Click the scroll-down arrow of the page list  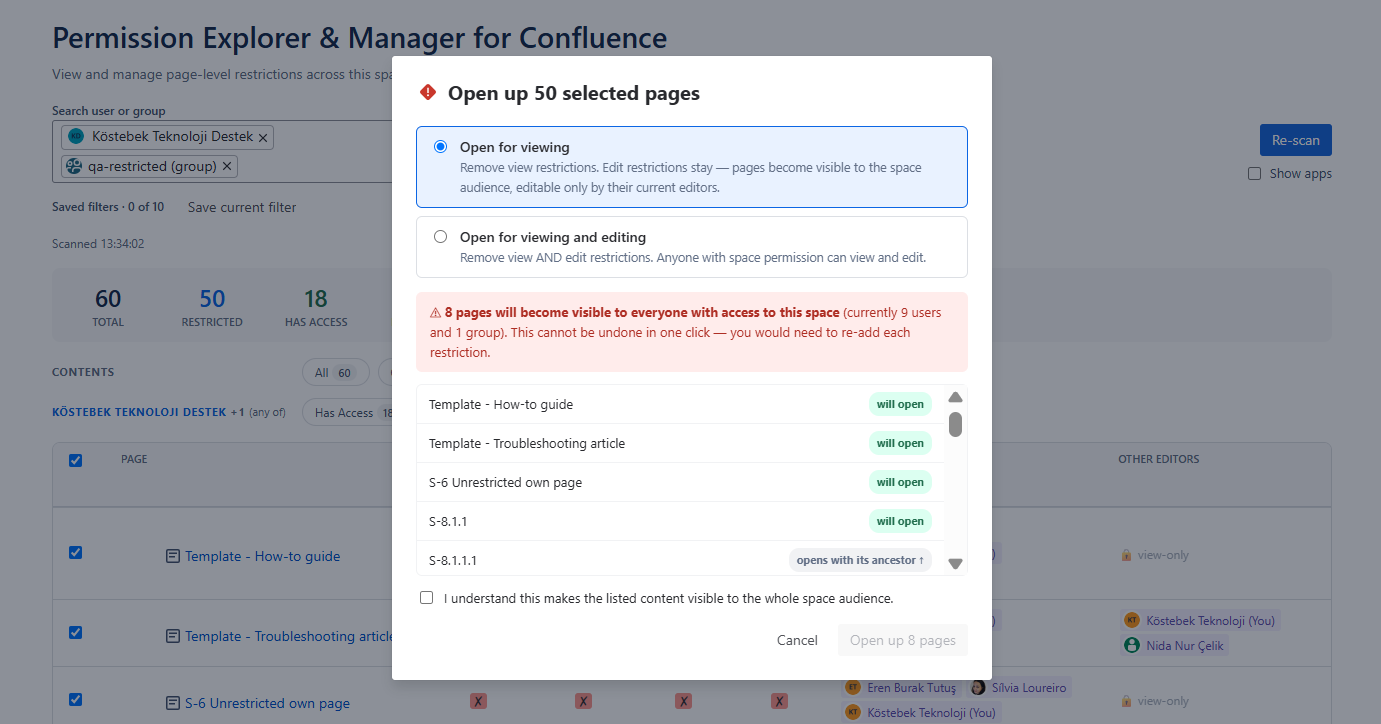[x=955, y=564]
